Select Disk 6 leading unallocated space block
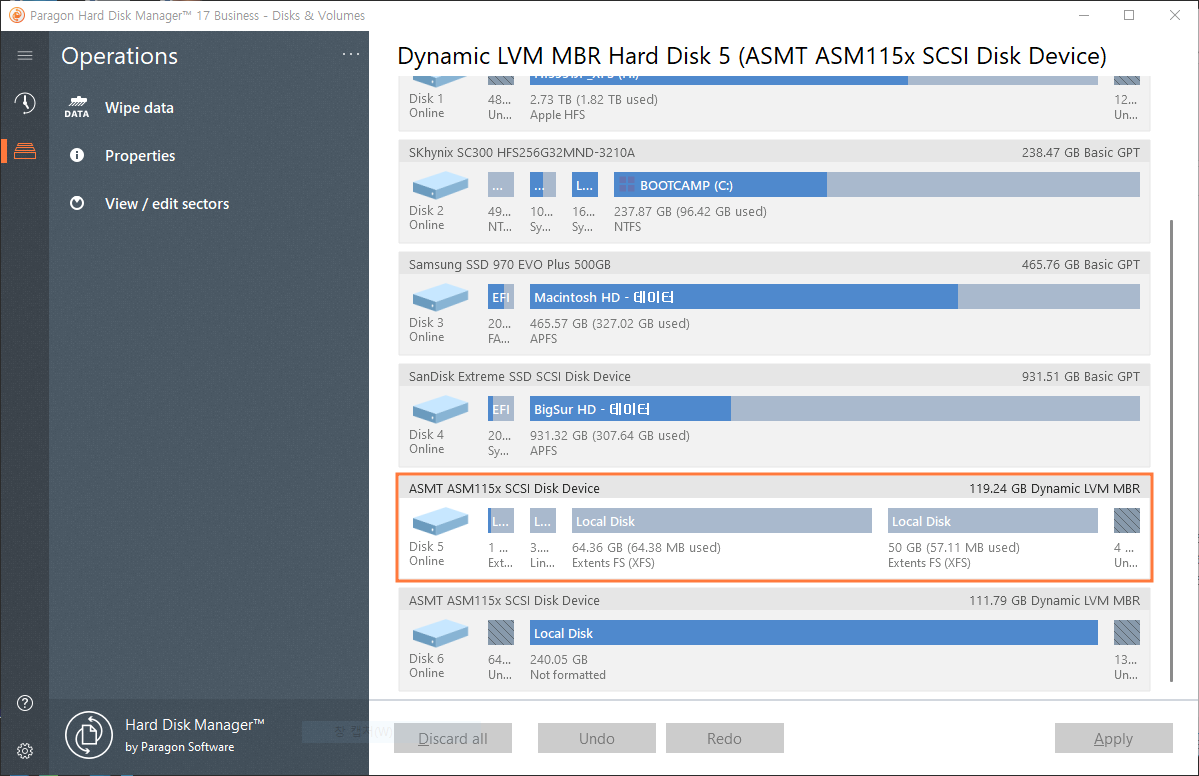The width and height of the screenshot is (1199, 776). tap(501, 633)
